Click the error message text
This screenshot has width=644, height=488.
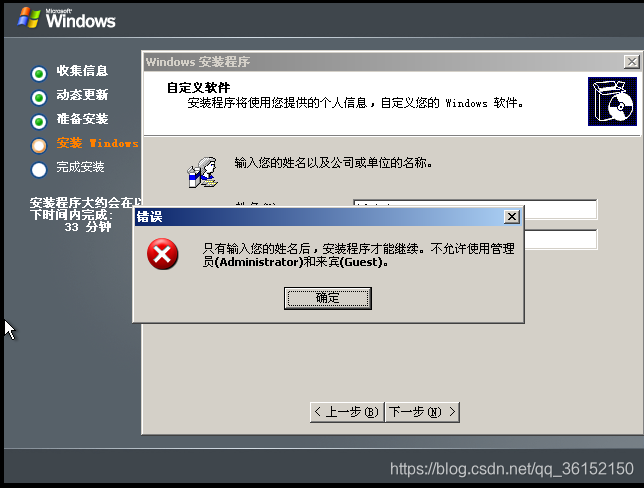pyautogui.click(x=358, y=255)
